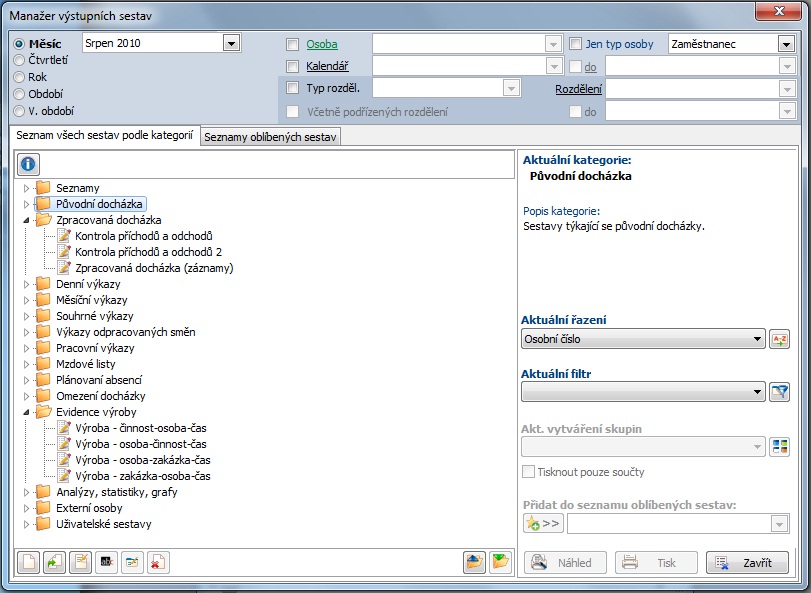811x593 pixels.
Task: Enable the Kalendář checkbox
Action: (293, 66)
